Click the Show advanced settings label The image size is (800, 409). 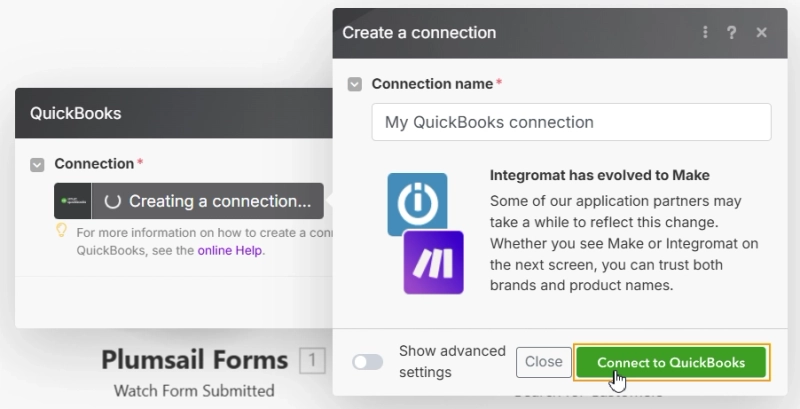point(452,362)
